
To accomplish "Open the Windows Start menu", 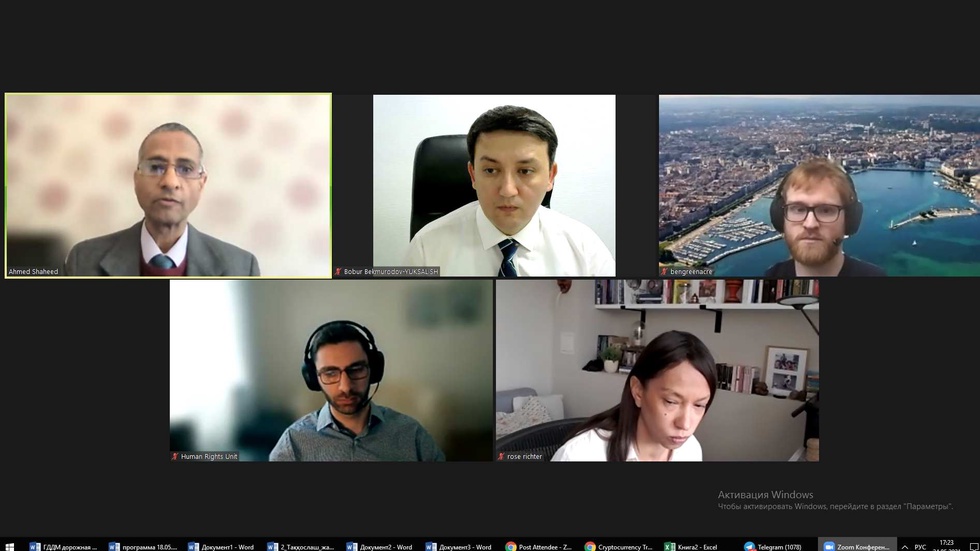I will click(x=8, y=546).
